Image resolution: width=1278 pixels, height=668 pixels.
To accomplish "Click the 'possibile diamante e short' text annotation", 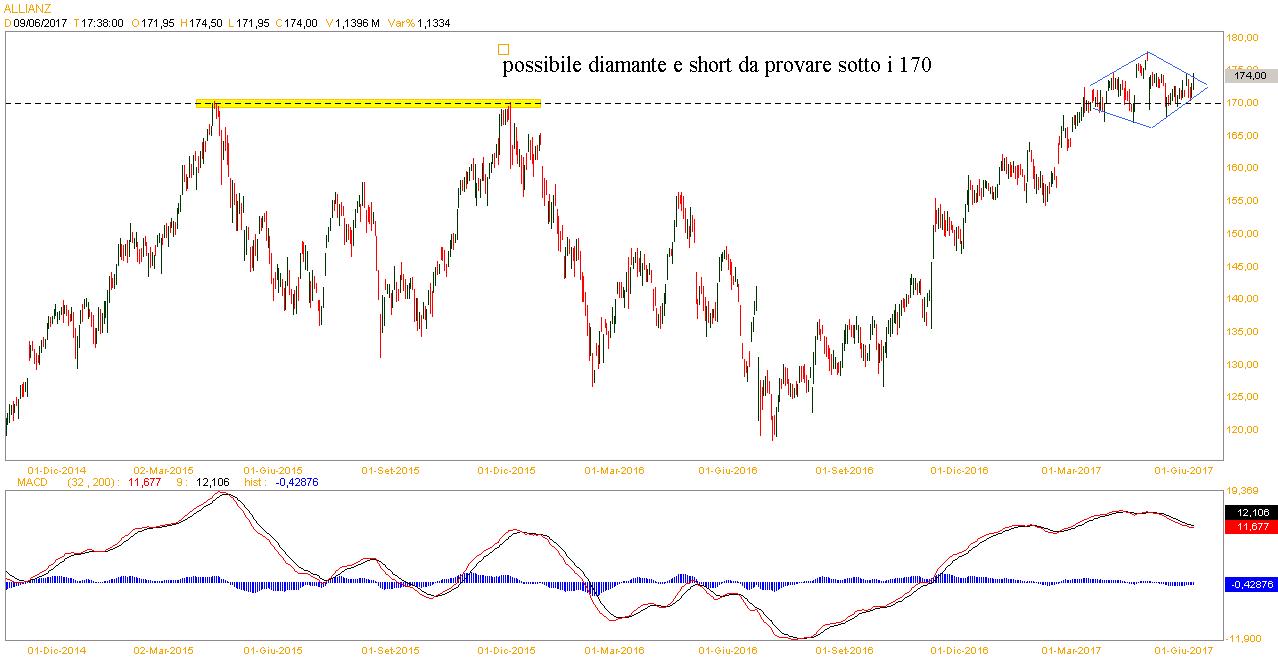I will click(x=717, y=66).
